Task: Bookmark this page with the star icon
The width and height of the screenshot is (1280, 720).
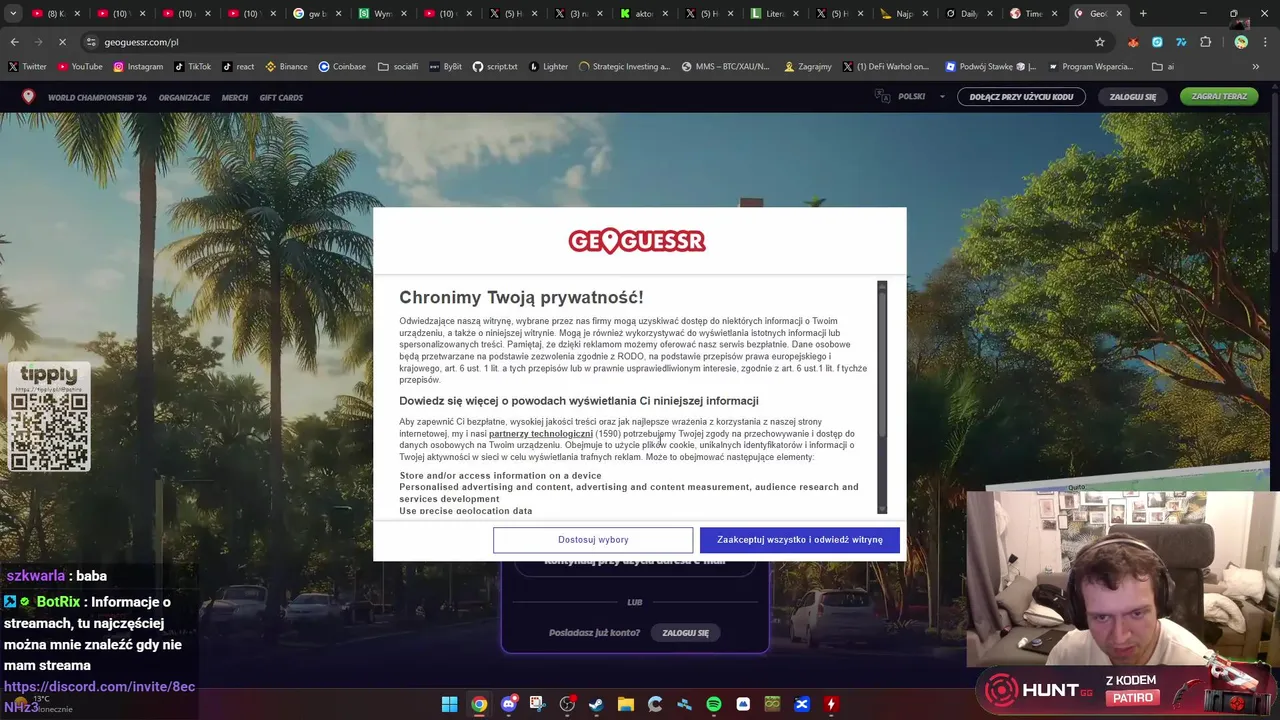Action: 1100,42
